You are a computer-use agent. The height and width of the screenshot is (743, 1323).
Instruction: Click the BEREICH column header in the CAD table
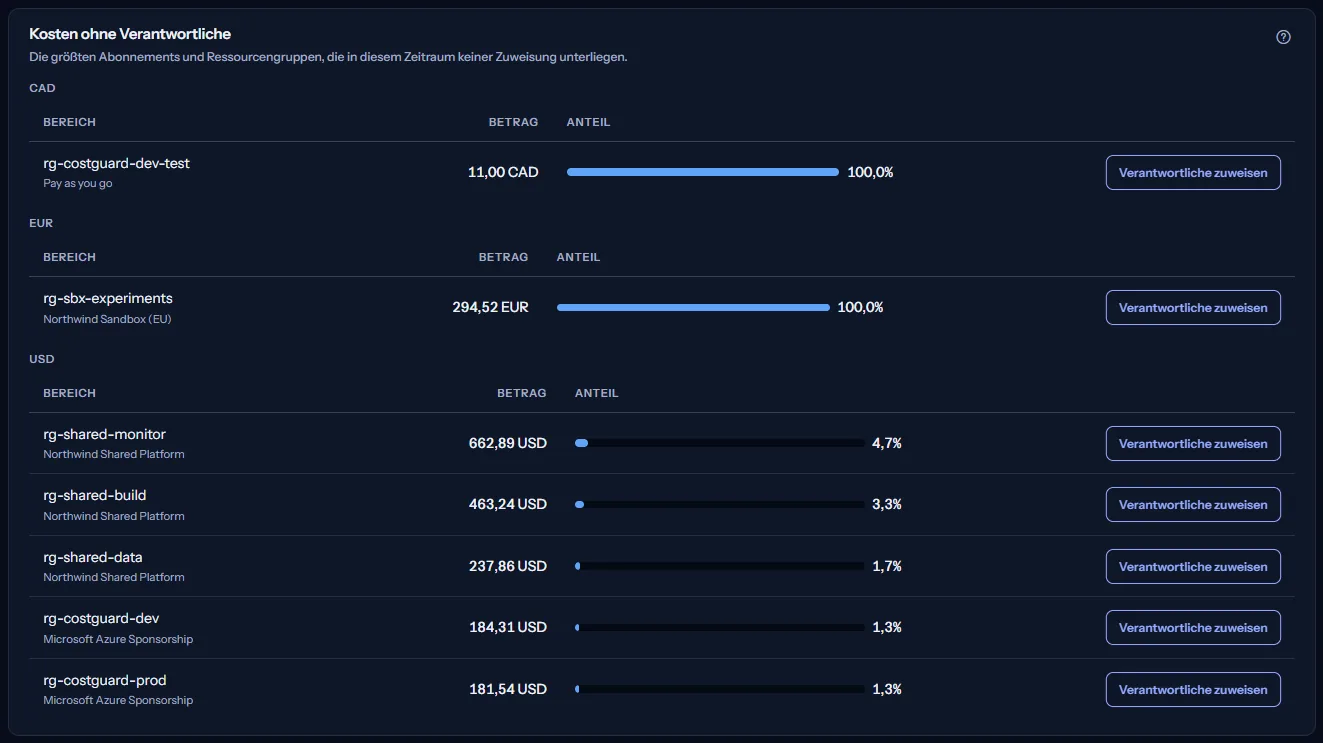click(70, 122)
